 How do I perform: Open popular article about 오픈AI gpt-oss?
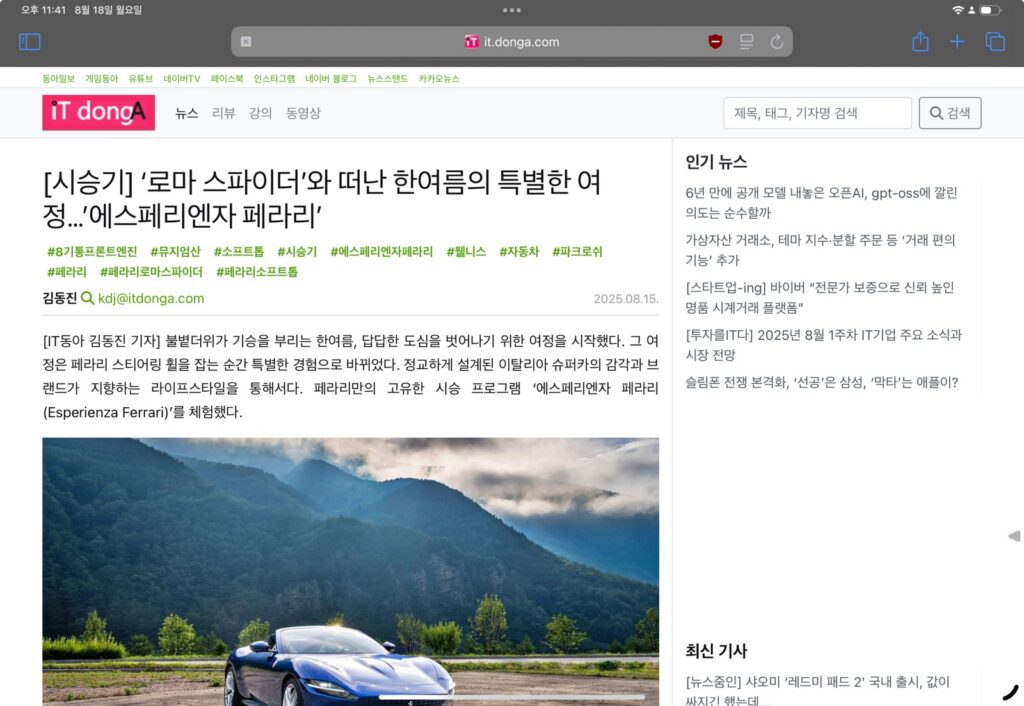coord(822,202)
